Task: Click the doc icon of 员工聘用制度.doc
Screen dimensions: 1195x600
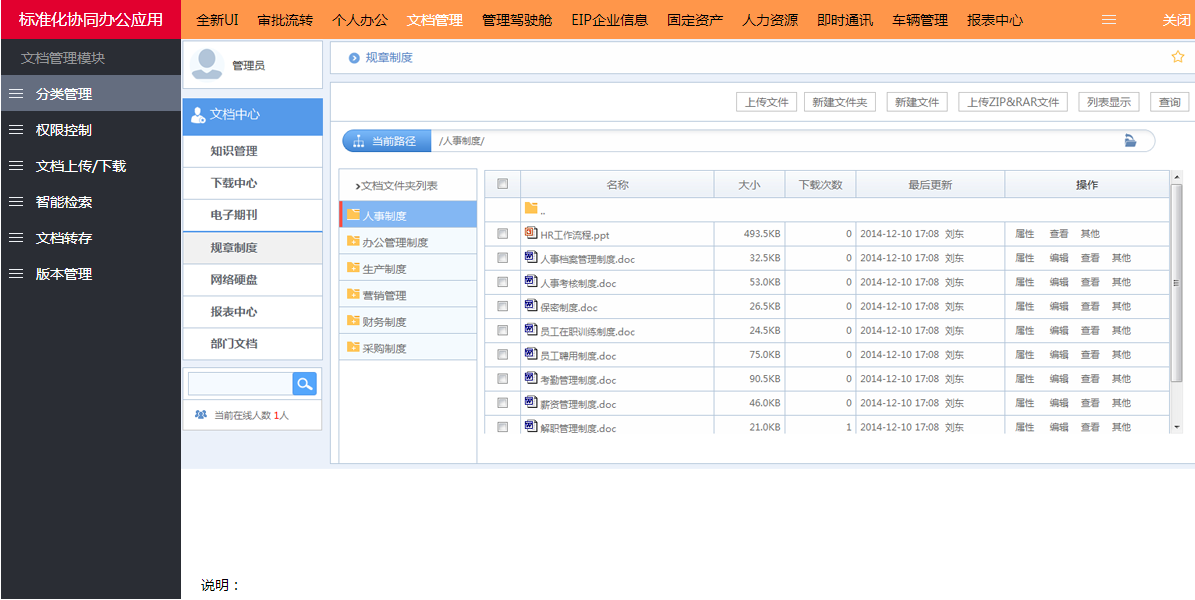Action: [x=531, y=354]
